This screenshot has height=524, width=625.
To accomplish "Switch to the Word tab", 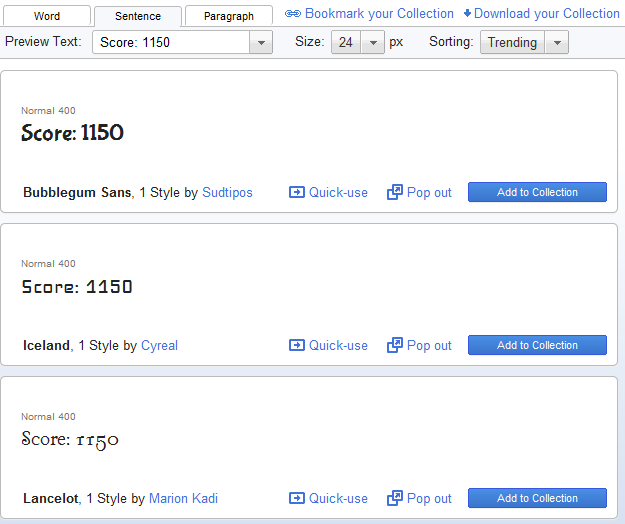I will pyautogui.click(x=47, y=16).
